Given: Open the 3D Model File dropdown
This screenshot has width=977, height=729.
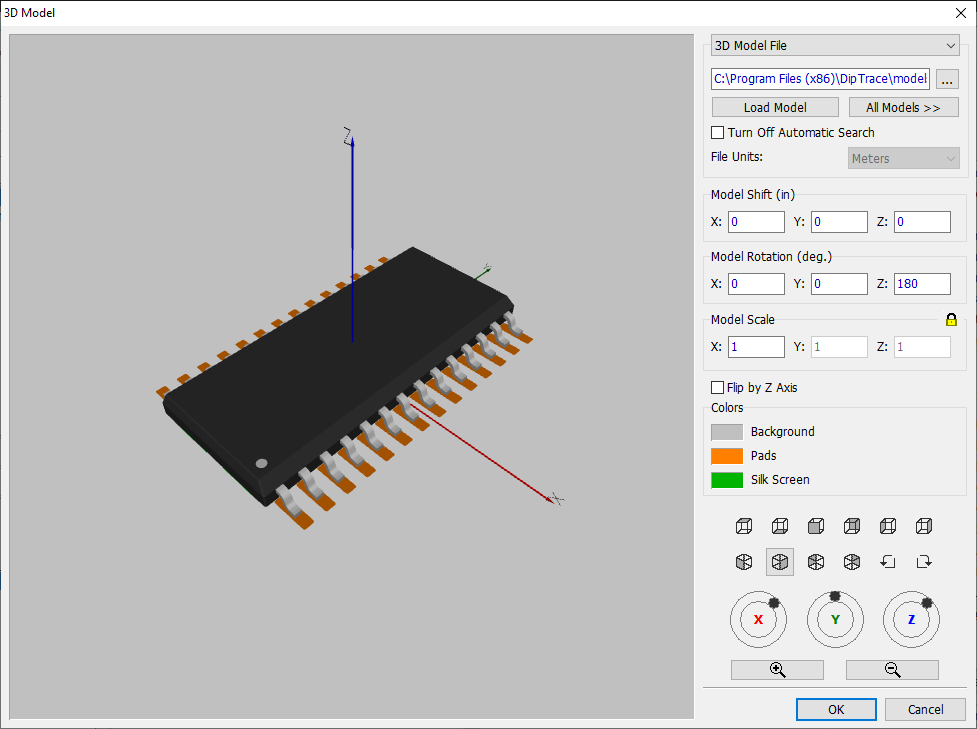Looking at the screenshot, I should coord(835,45).
